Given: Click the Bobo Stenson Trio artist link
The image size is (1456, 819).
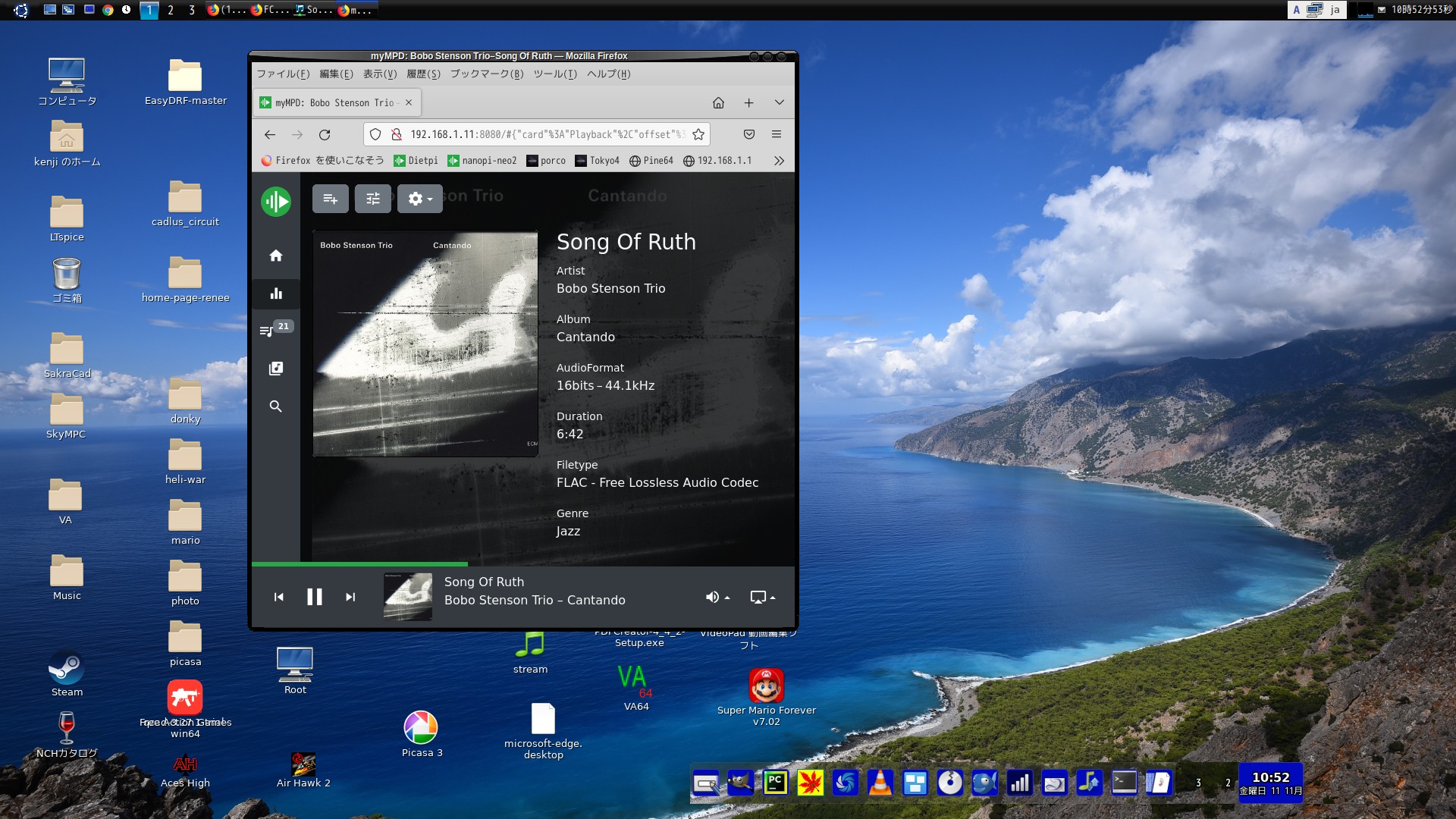Looking at the screenshot, I should (610, 289).
